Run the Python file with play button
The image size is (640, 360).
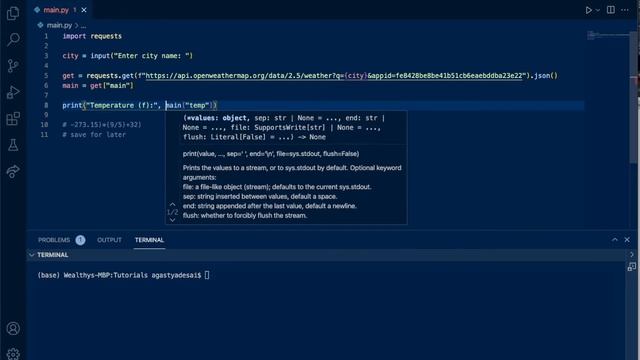tap(588, 10)
